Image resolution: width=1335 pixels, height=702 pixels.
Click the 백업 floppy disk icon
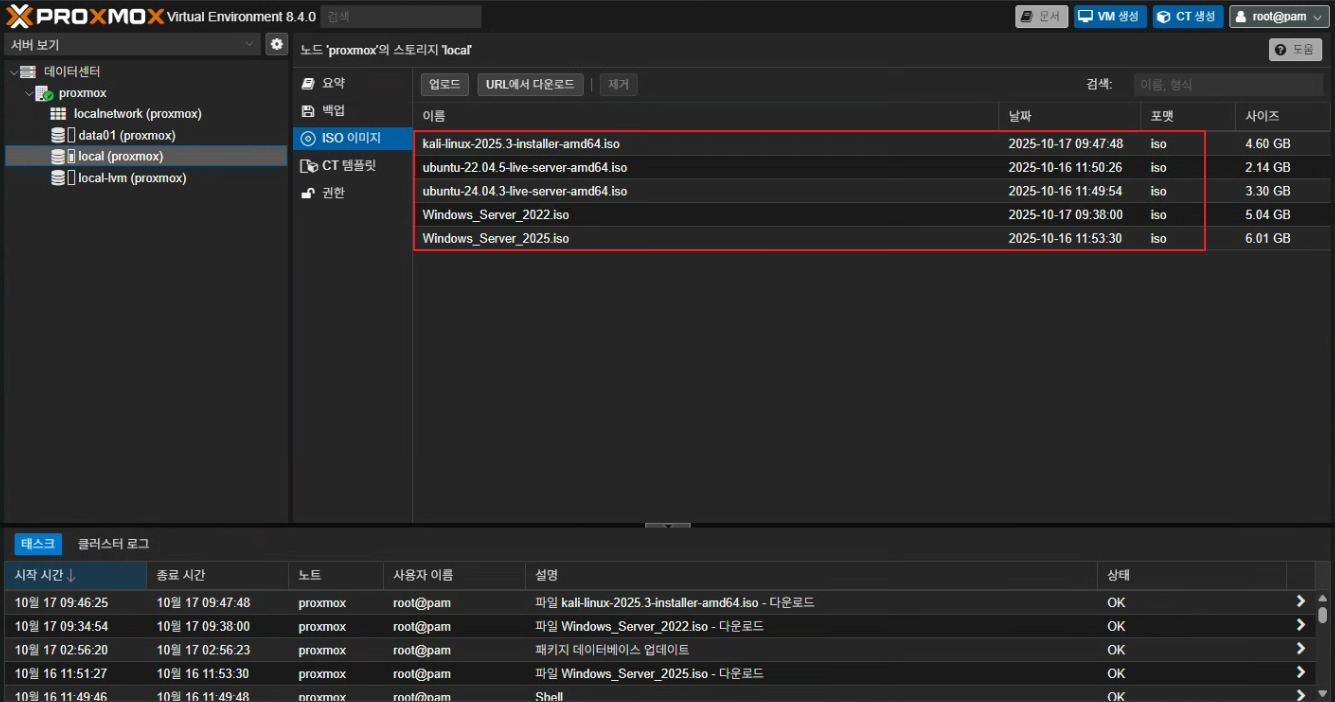pos(308,111)
